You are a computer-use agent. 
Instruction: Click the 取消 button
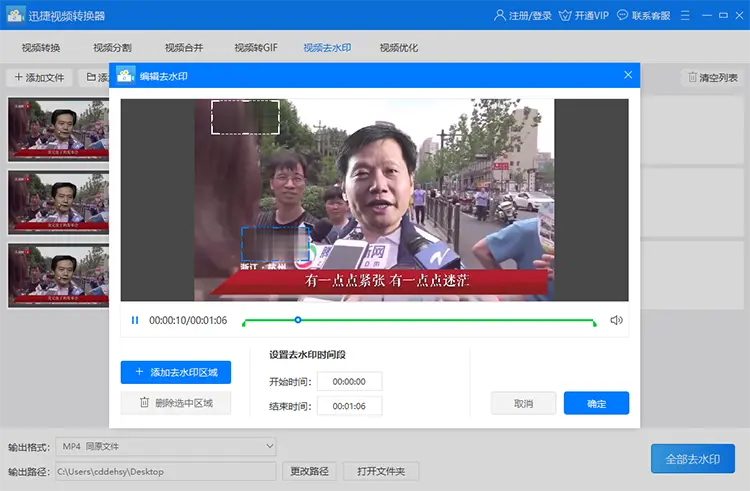[x=523, y=403]
